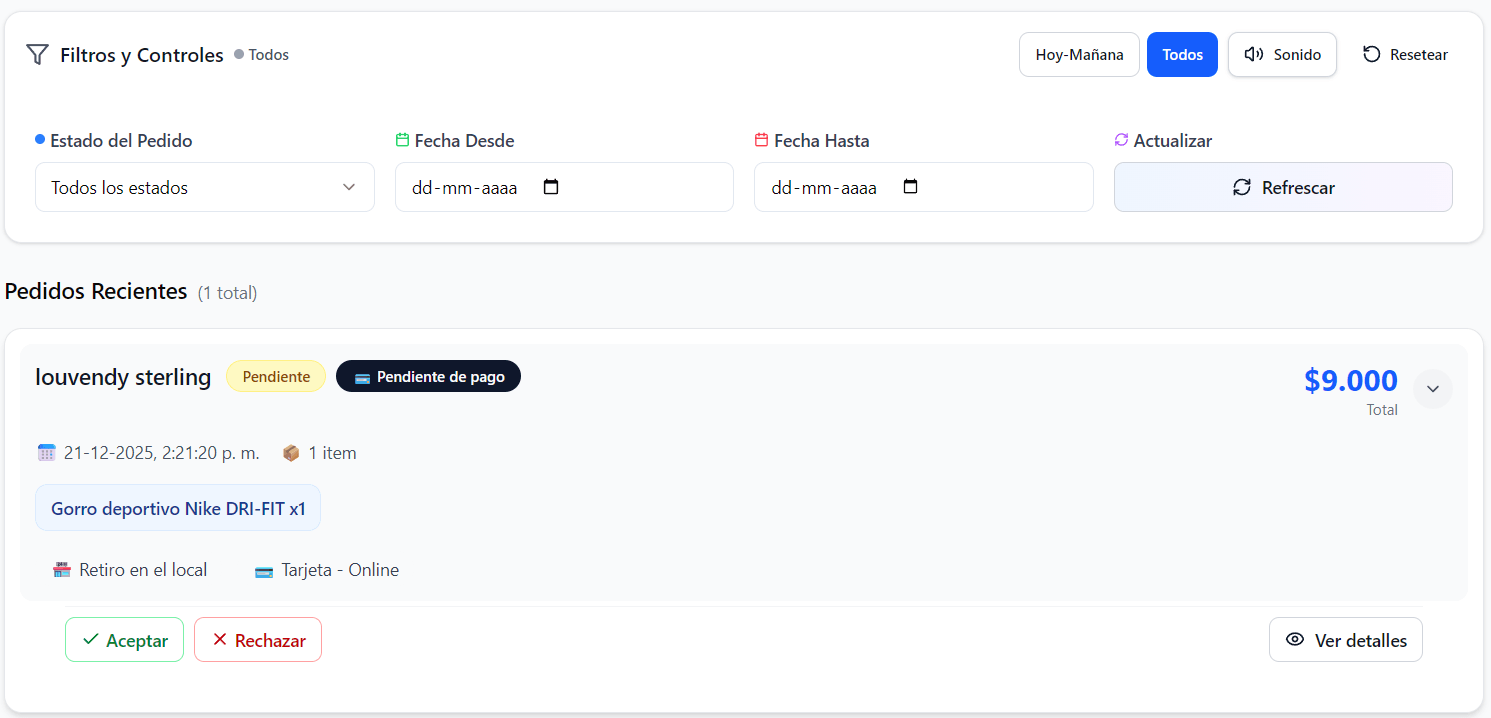Click Resetear to clear filters

click(x=1405, y=55)
